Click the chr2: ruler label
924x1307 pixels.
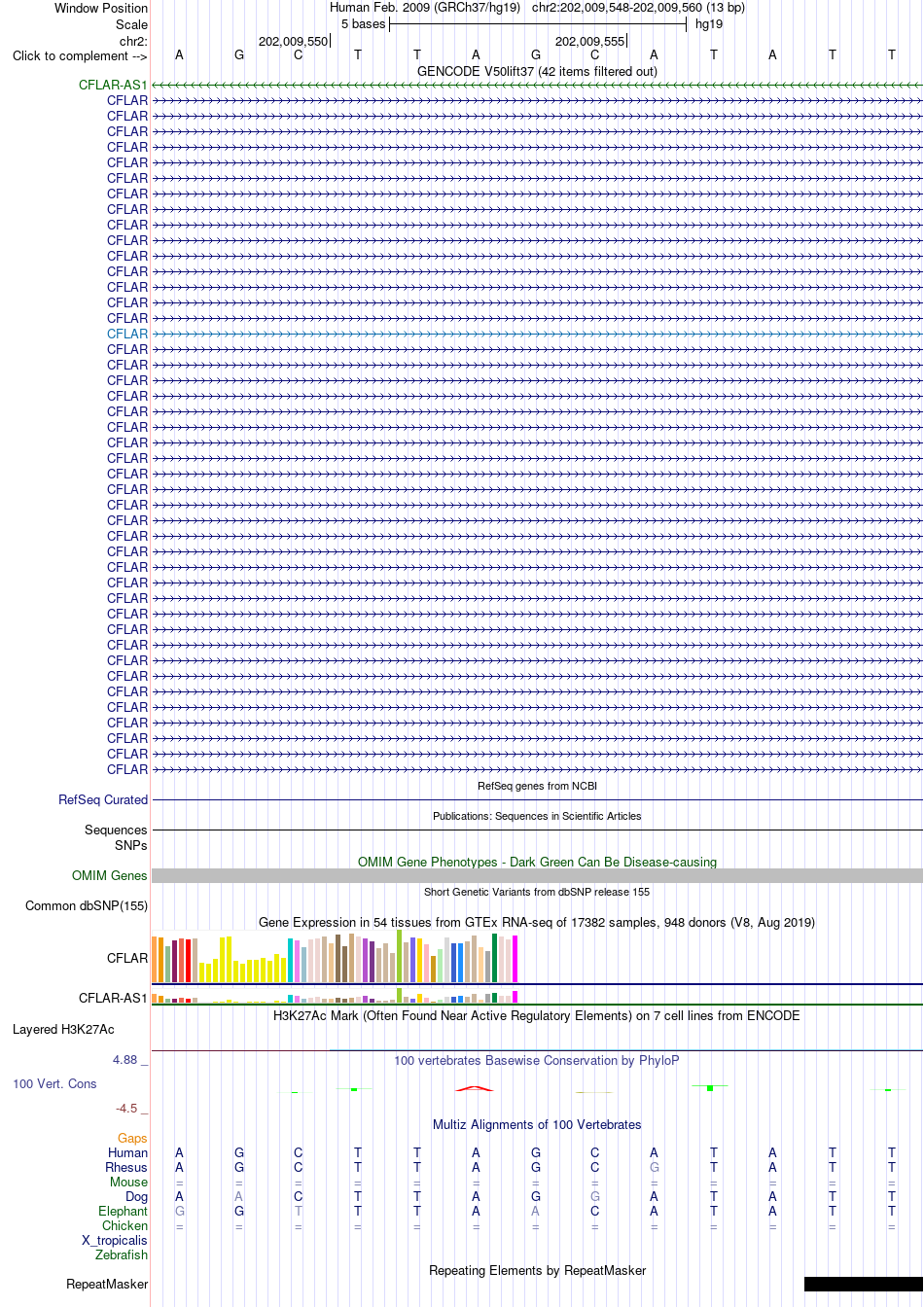tap(133, 41)
